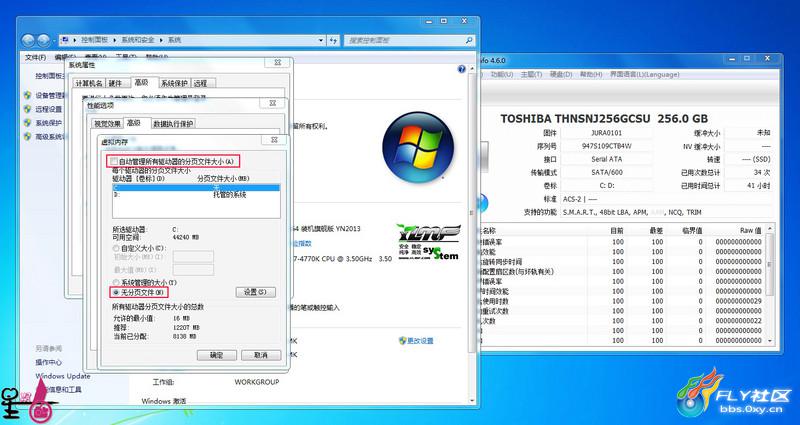Click the 系统和安全 breadcrumb in address bar
800x425 pixels.
tap(139, 40)
